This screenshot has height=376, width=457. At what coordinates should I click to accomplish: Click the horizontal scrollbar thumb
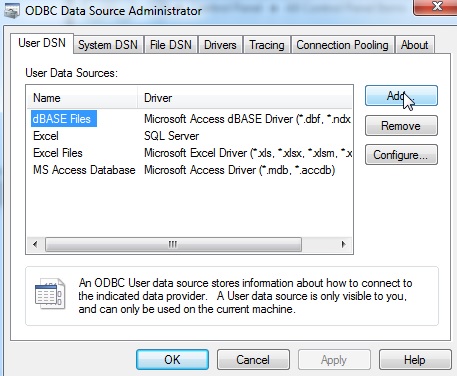(173, 244)
